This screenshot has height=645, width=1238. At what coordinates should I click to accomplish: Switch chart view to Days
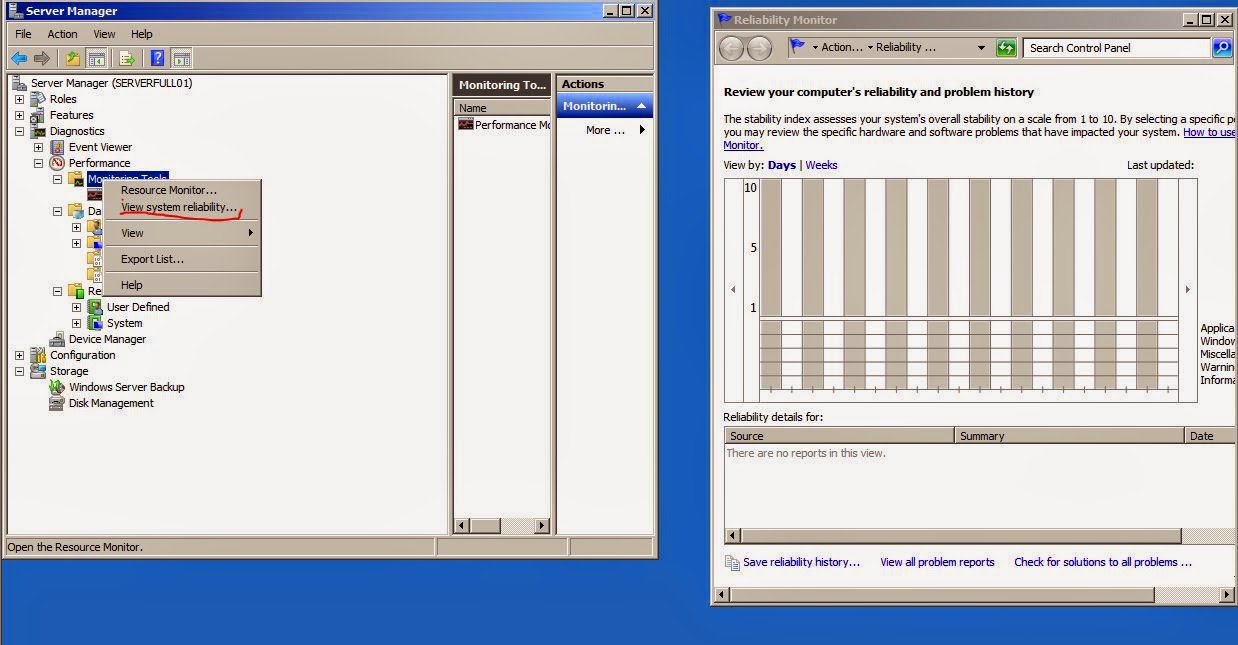tap(782, 165)
